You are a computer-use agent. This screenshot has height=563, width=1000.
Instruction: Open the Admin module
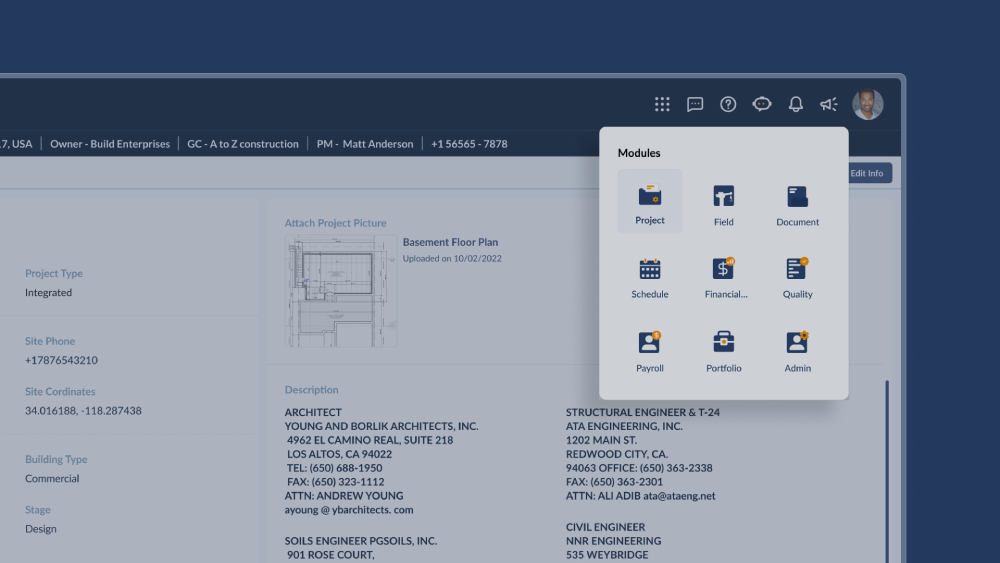click(x=797, y=351)
